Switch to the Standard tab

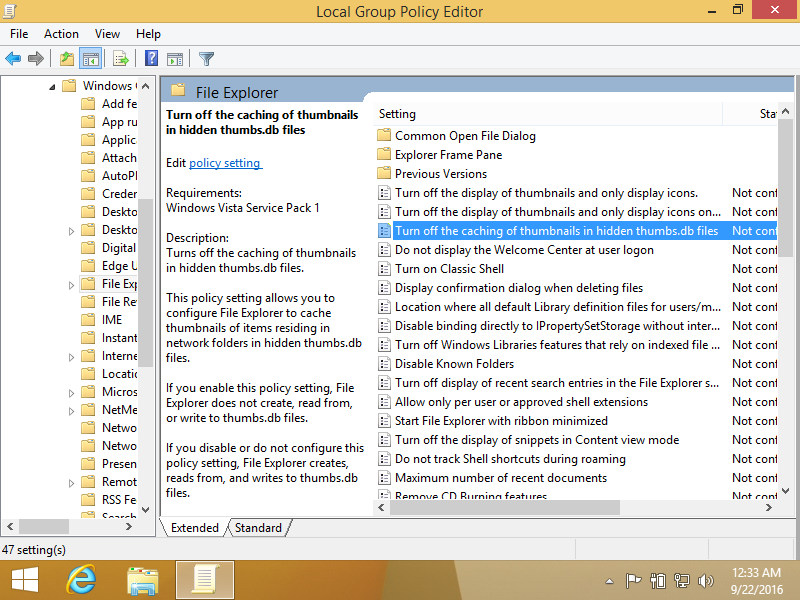tap(258, 528)
